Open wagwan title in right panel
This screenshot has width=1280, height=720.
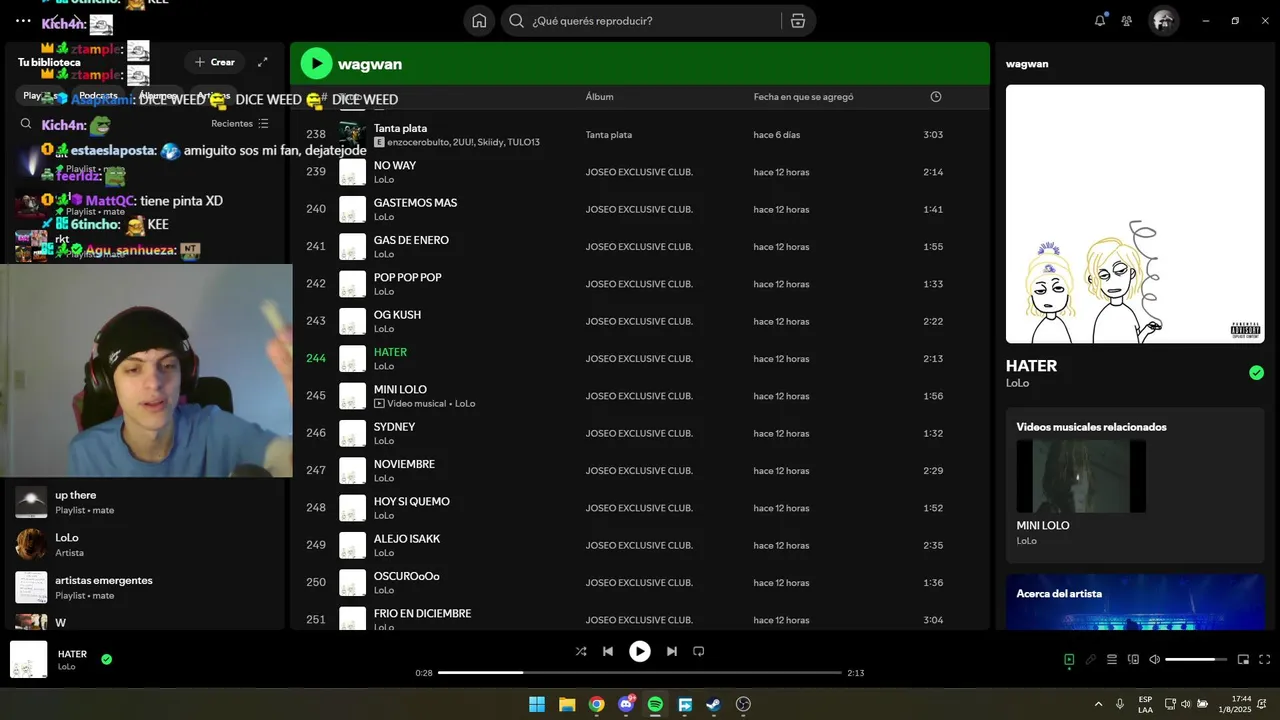tap(1027, 64)
